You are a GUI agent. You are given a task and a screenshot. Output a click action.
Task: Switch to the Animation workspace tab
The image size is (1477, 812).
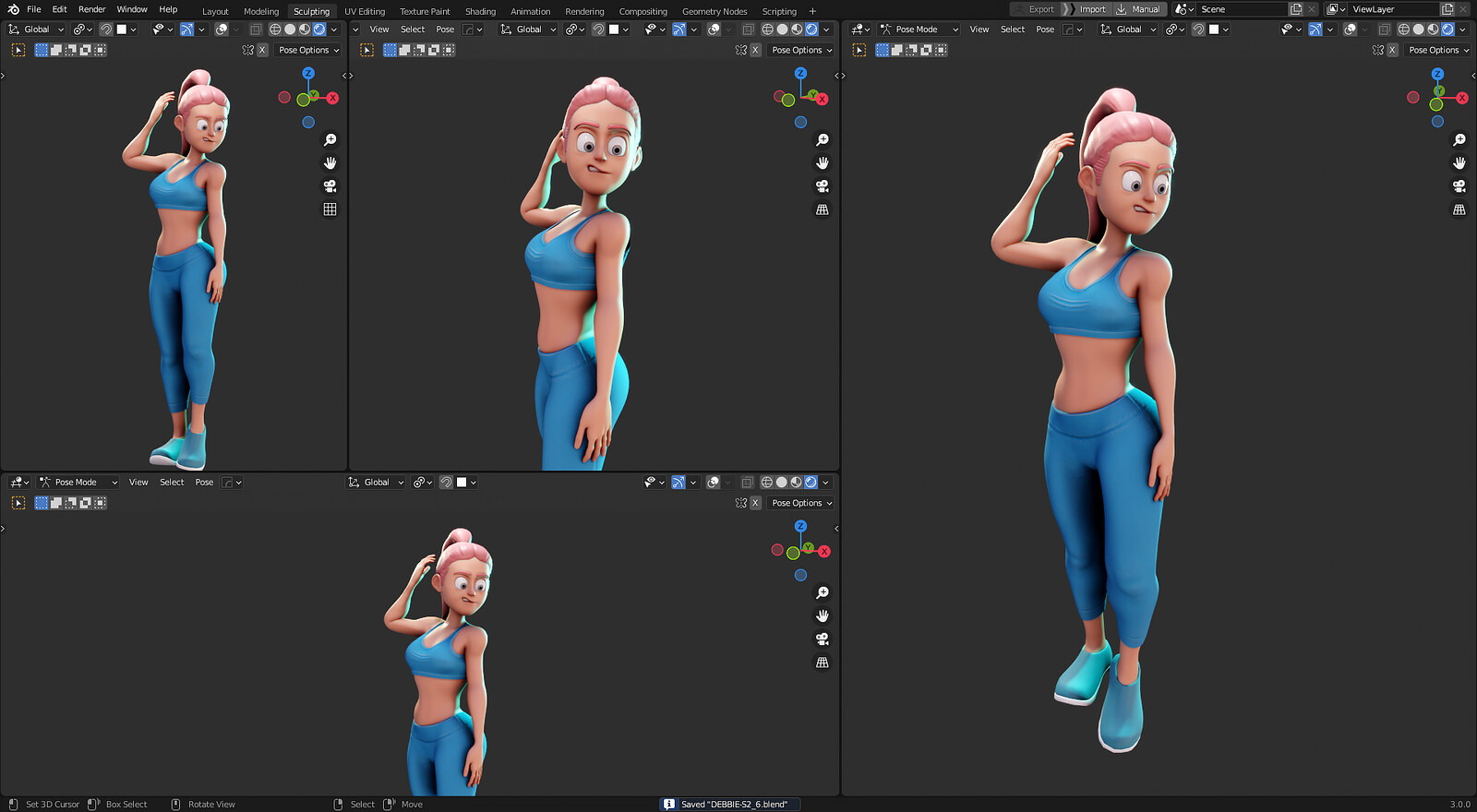[x=531, y=12]
